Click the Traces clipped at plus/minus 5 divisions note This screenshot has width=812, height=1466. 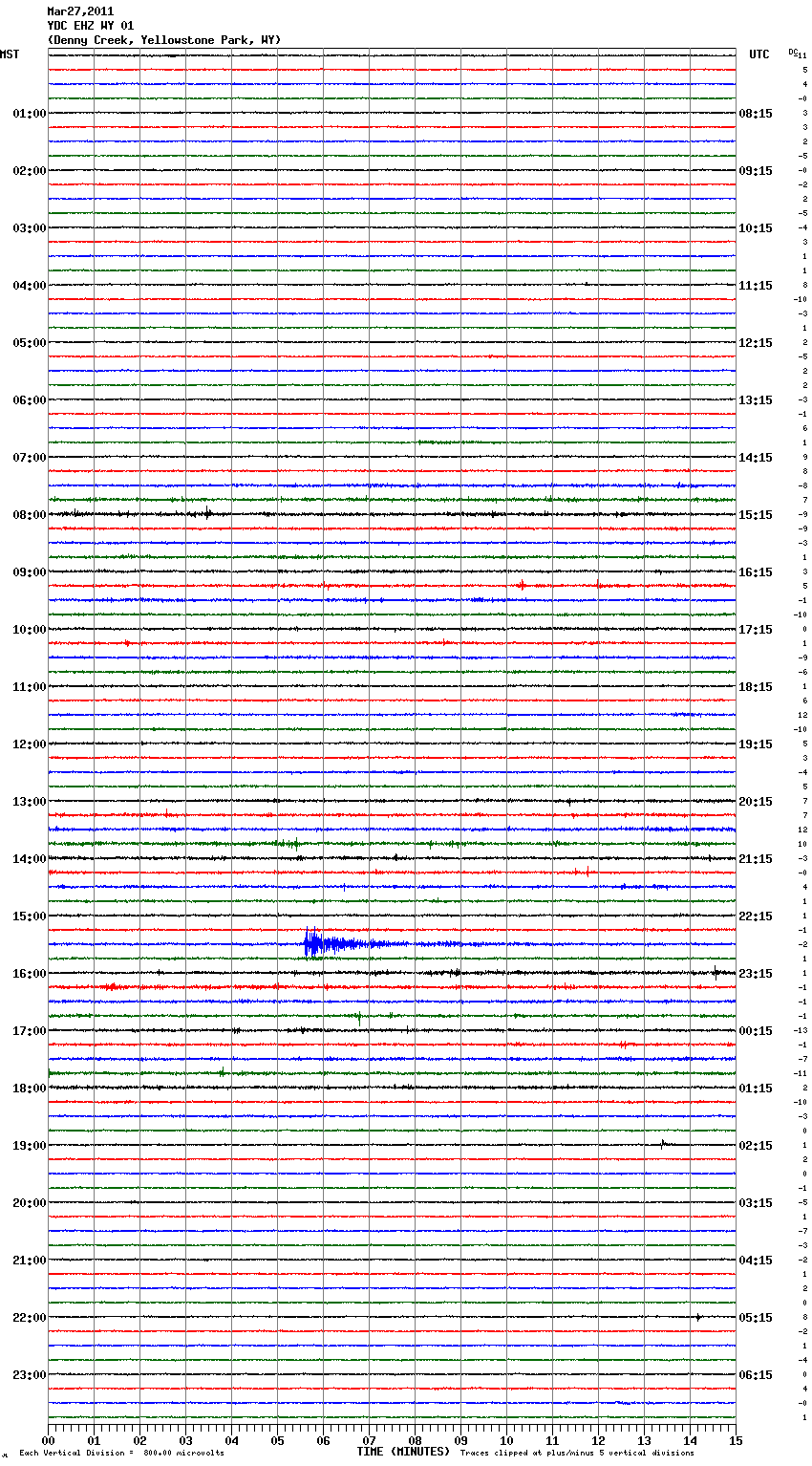(x=577, y=1454)
